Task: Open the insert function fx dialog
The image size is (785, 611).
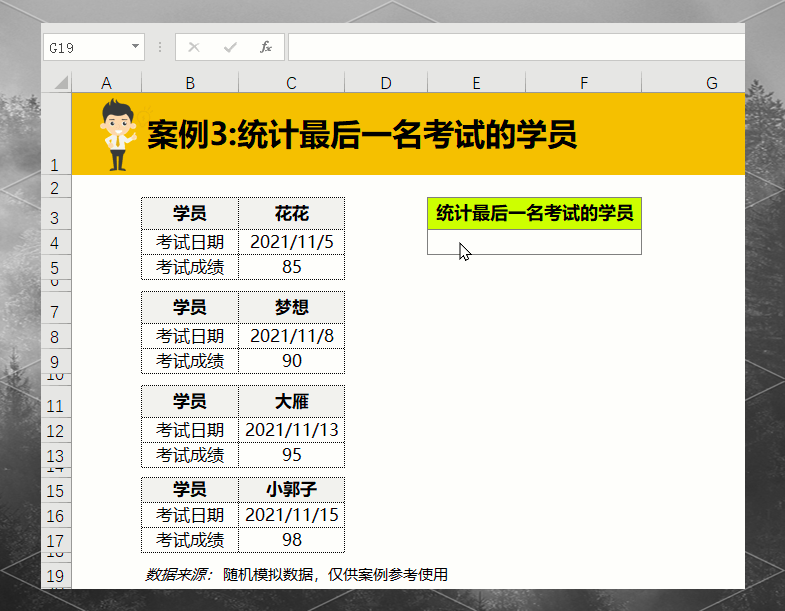Action: pyautogui.click(x=265, y=47)
